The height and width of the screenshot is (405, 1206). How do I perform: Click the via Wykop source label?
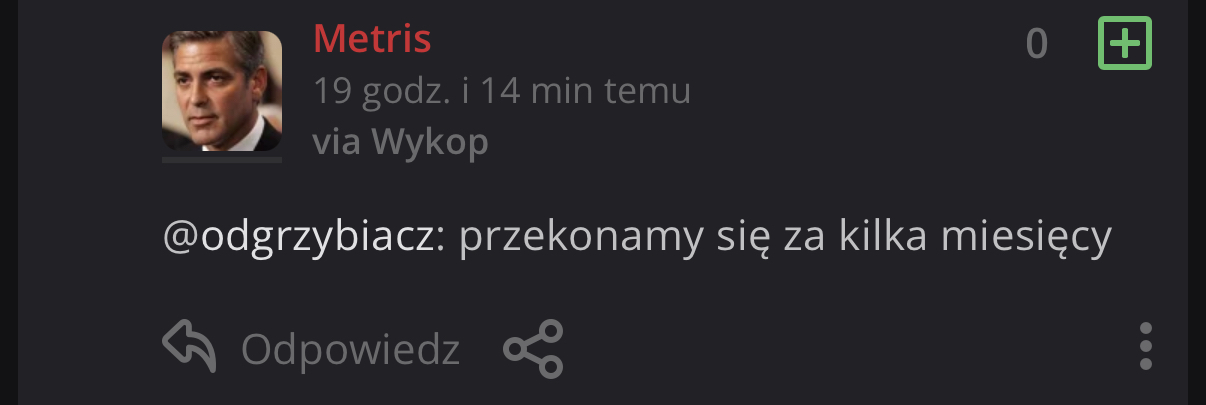[x=401, y=142]
